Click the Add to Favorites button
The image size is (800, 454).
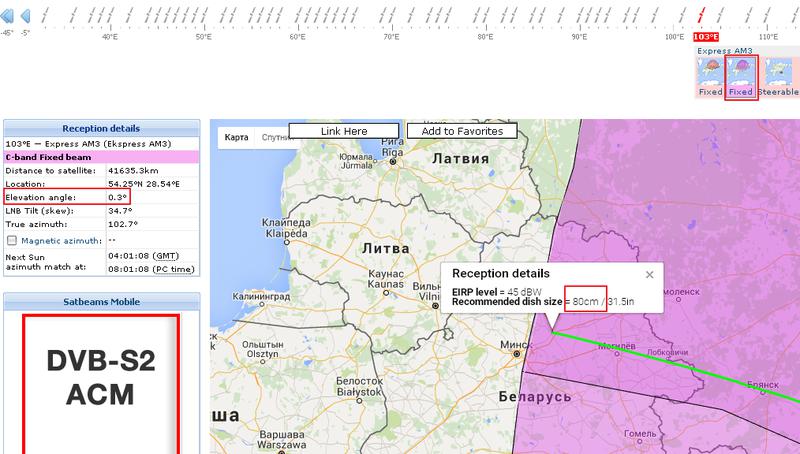click(x=461, y=131)
